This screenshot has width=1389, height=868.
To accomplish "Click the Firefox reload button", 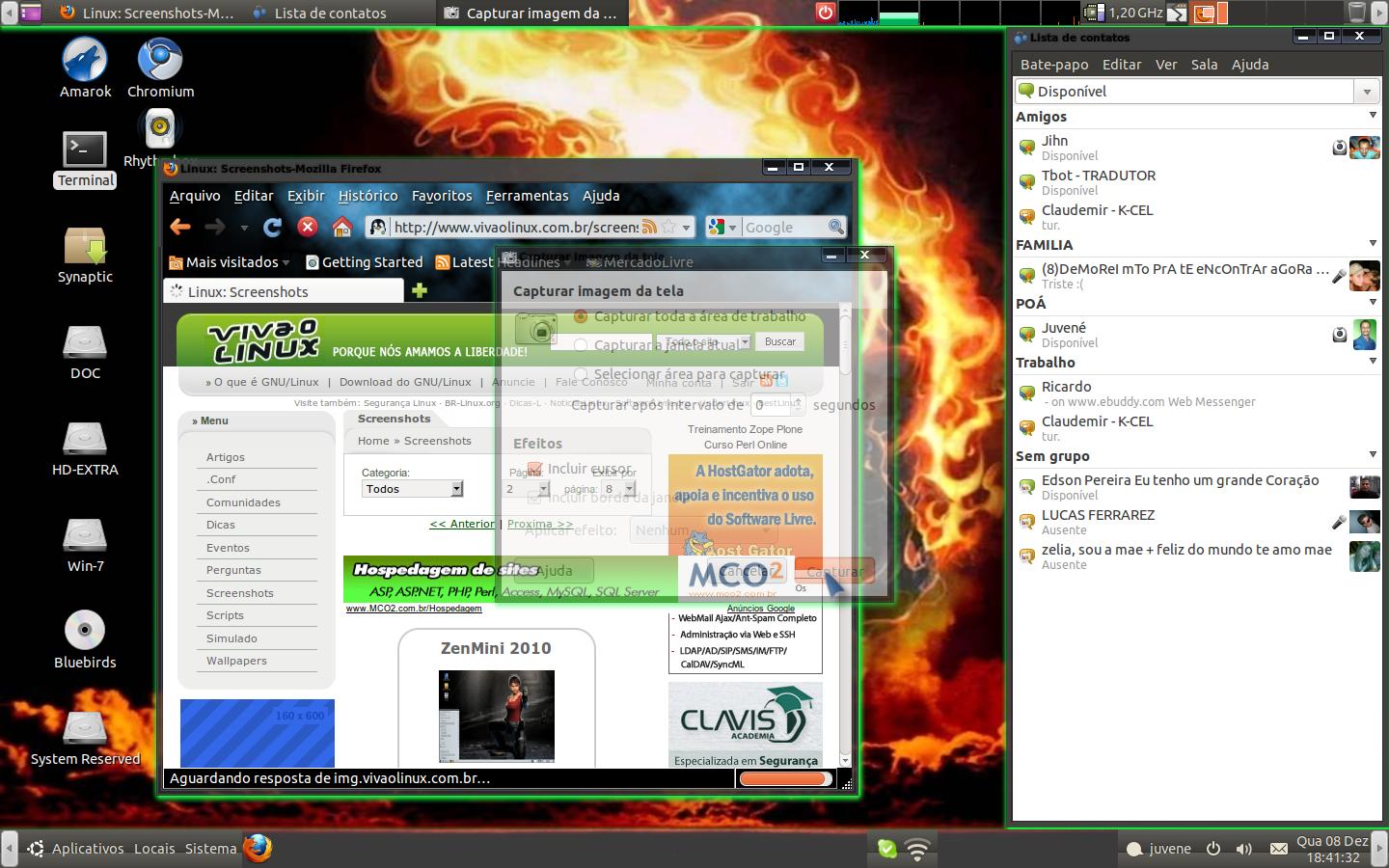I will click(x=273, y=227).
